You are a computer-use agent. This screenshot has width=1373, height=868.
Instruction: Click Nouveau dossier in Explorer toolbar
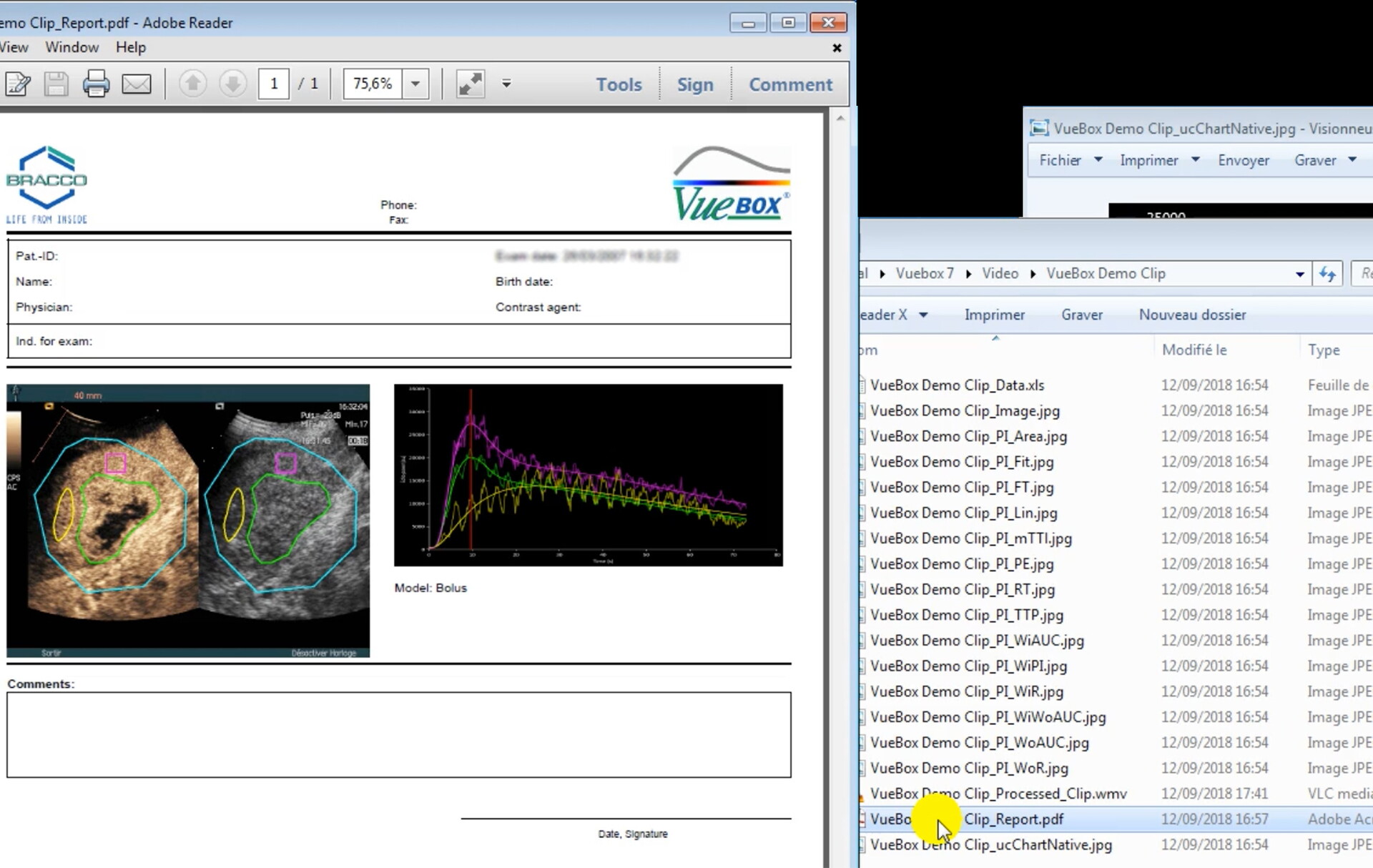[x=1192, y=315]
